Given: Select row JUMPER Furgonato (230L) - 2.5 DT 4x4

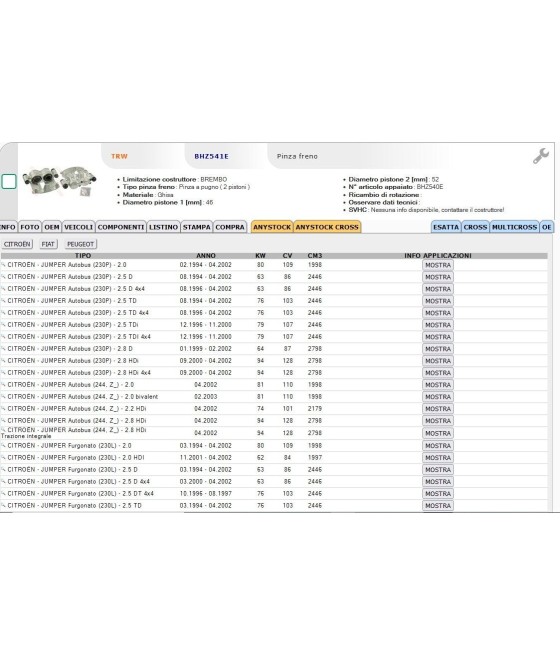Looking at the screenshot, I should (274, 494).
